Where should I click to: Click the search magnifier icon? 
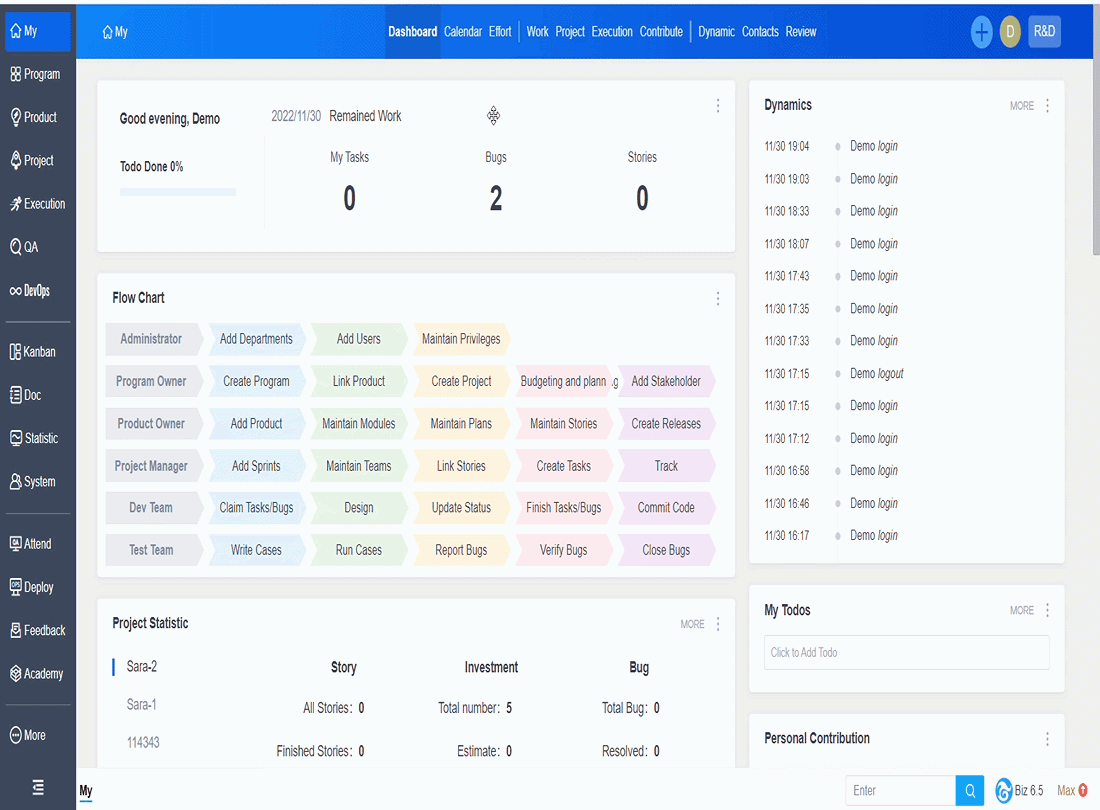pos(970,790)
